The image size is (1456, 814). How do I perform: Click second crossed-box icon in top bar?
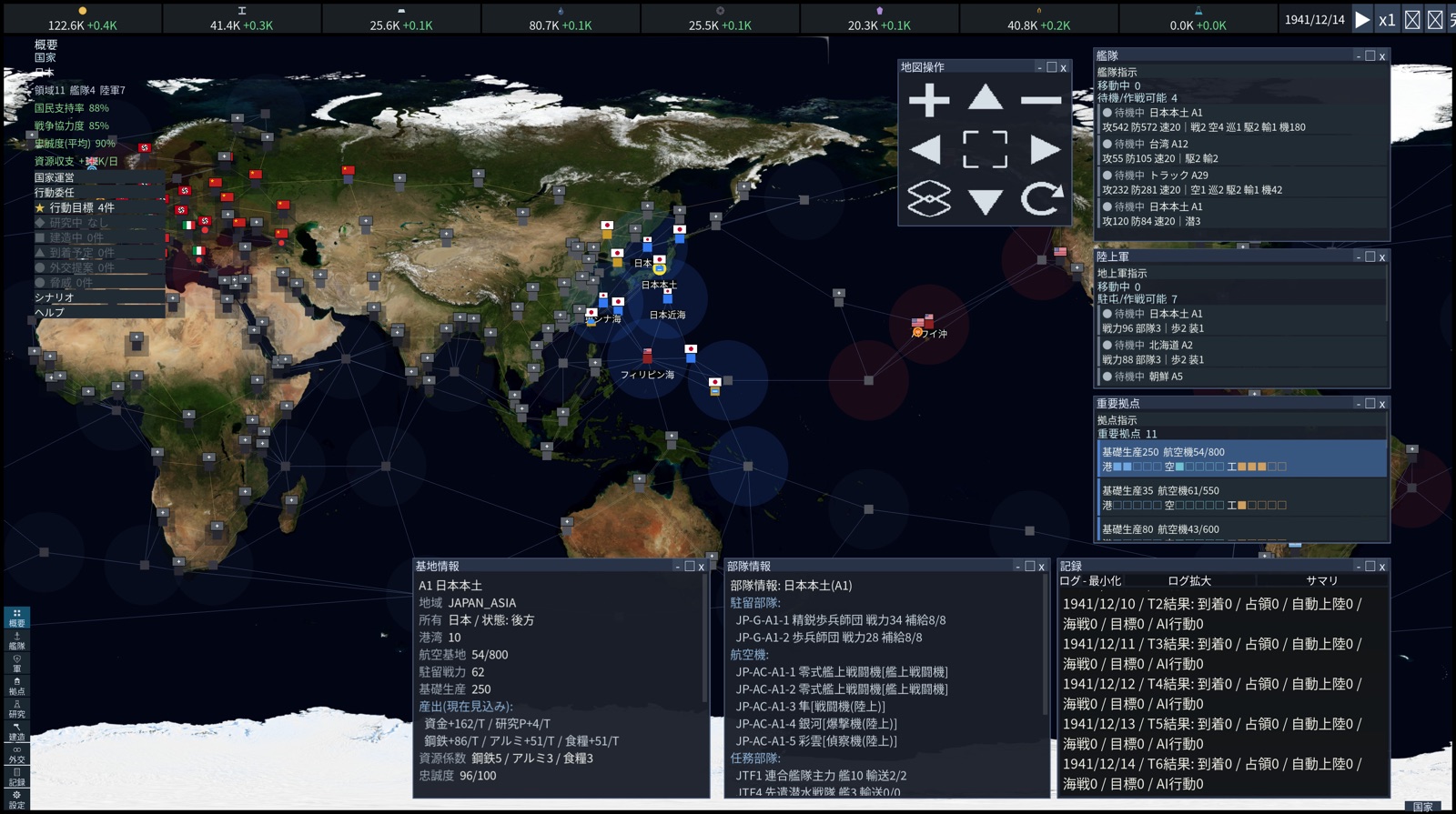[1435, 19]
